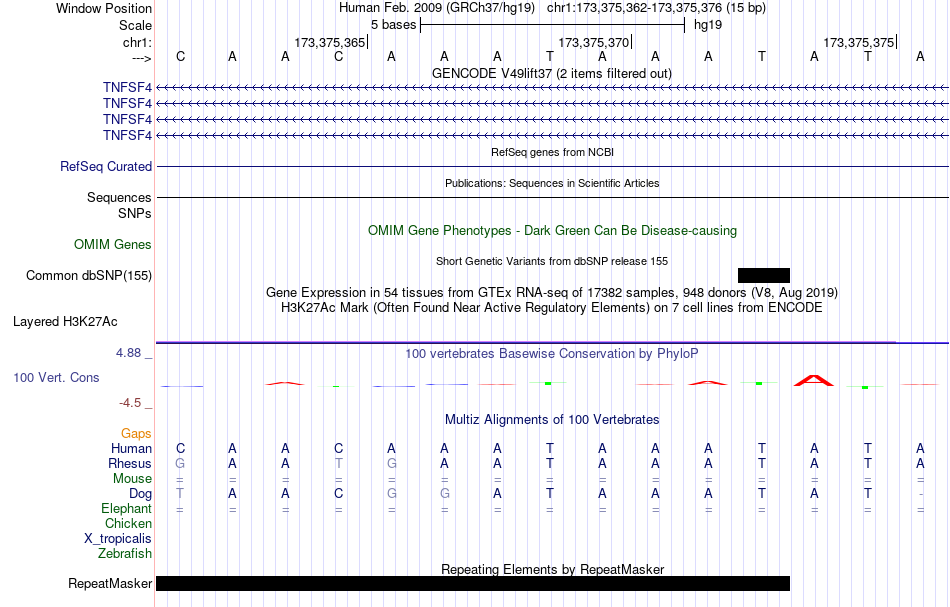Select the orange Gaps label

point(136,434)
